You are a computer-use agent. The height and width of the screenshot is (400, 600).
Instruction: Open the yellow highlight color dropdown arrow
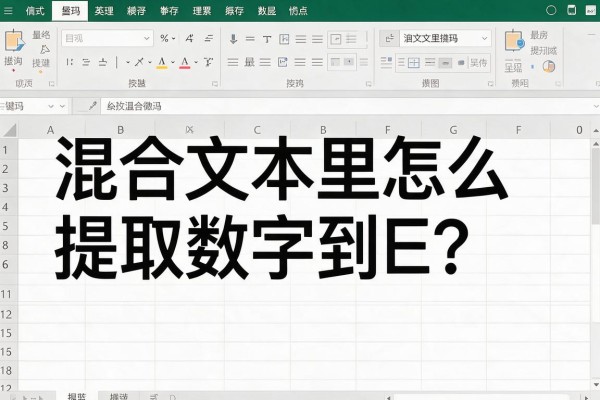point(173,62)
